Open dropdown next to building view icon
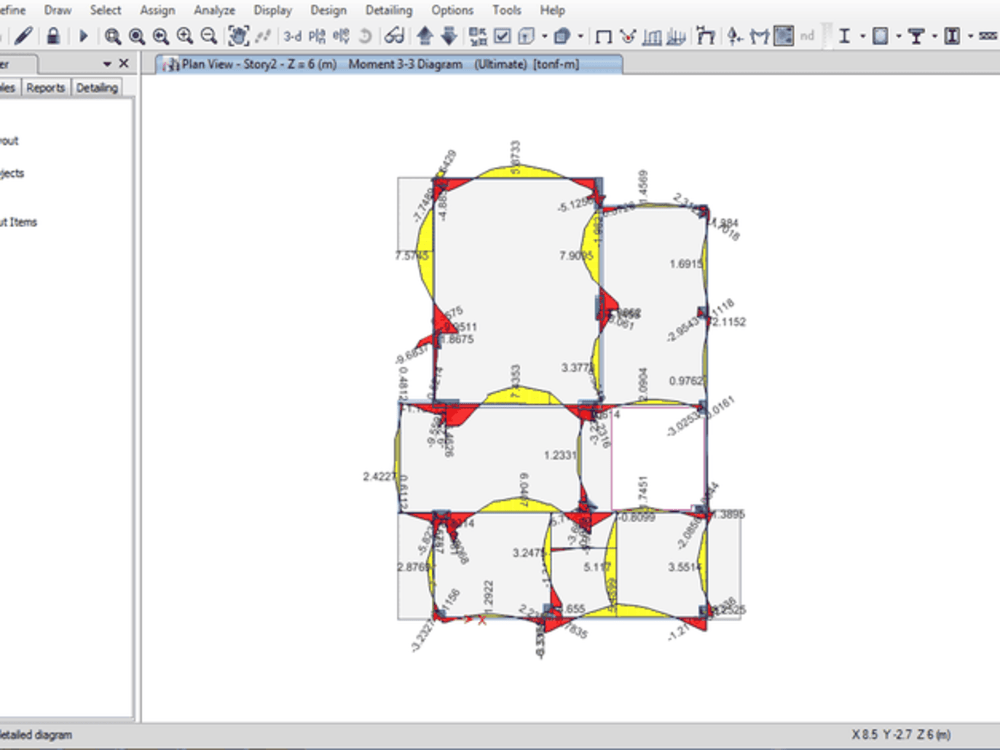 [544, 36]
